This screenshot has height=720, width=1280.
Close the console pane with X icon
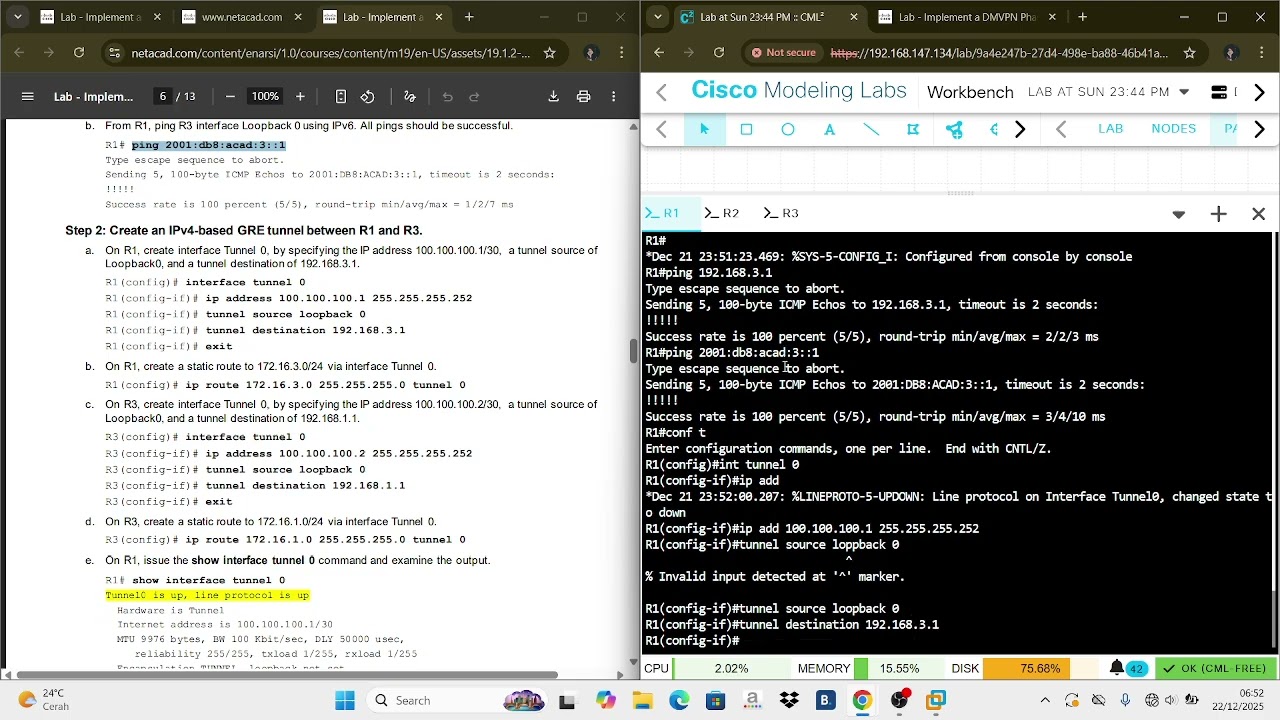1258,213
